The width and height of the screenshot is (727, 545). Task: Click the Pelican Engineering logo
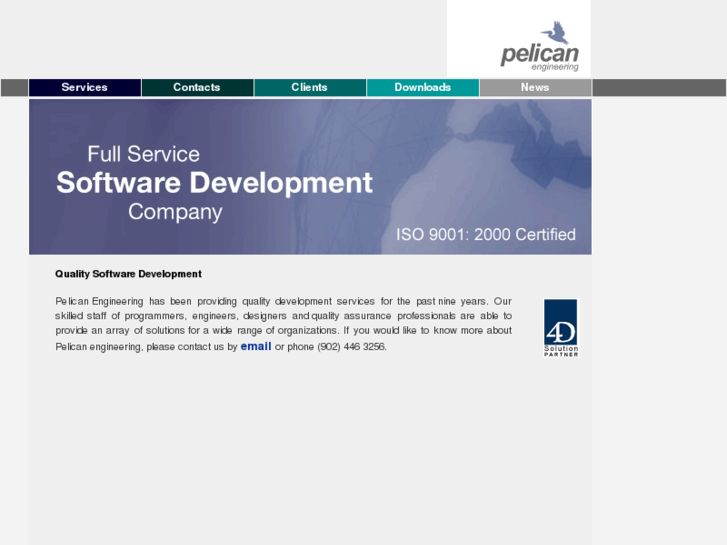[540, 46]
